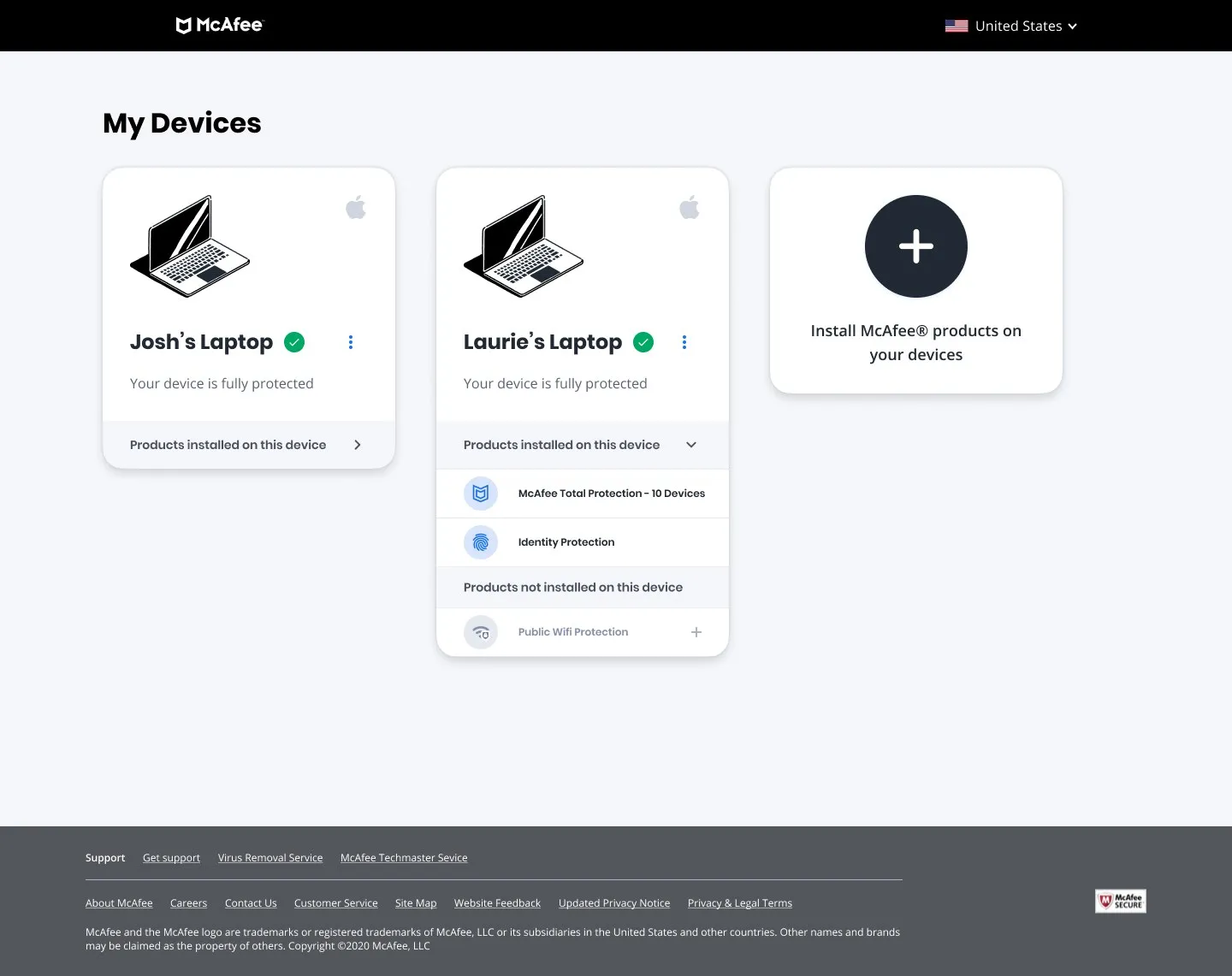1232x976 pixels.
Task: Collapse products installed on Laurie's Laptop
Action: click(x=583, y=445)
